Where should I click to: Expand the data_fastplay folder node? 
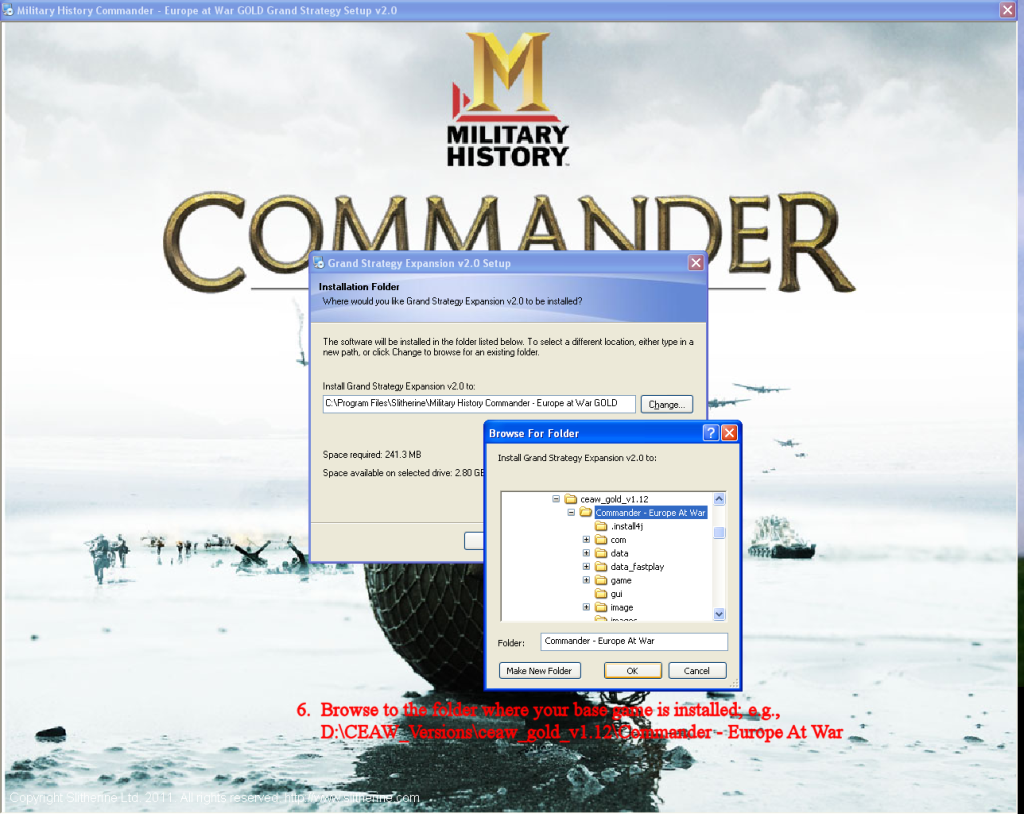pyautogui.click(x=586, y=567)
